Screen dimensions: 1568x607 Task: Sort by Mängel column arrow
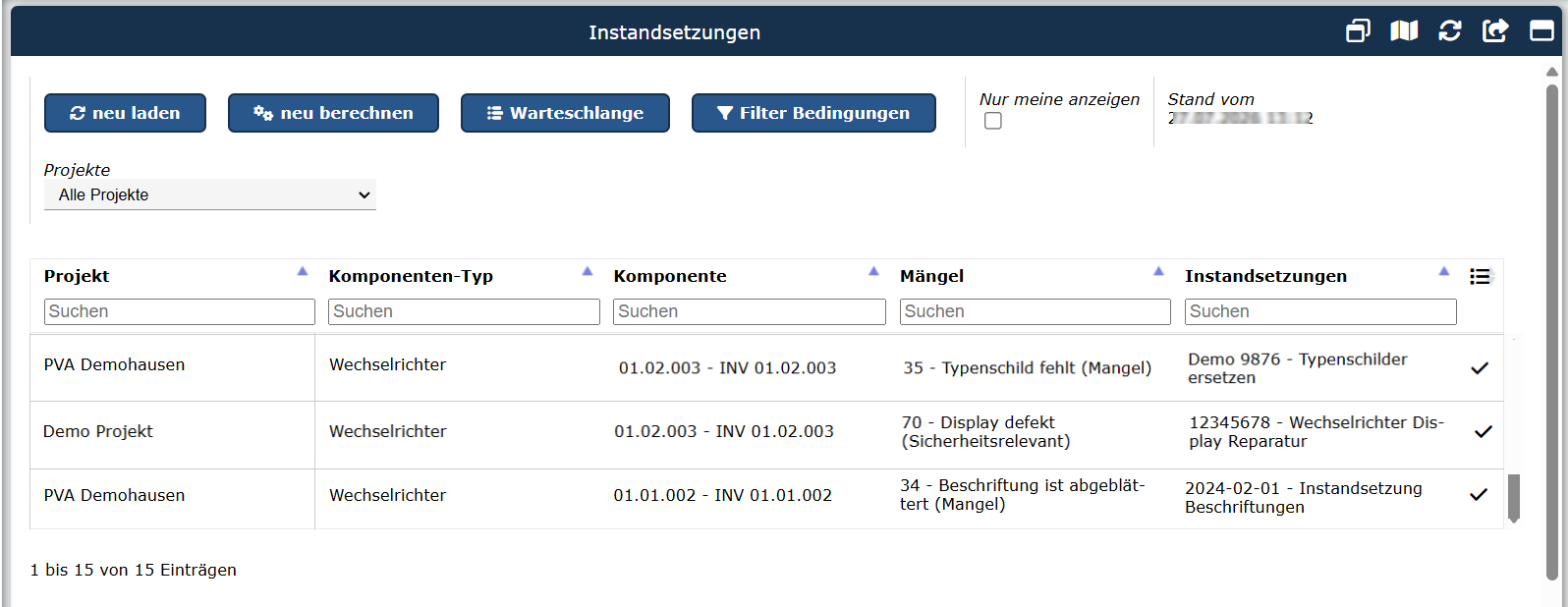point(1158,271)
